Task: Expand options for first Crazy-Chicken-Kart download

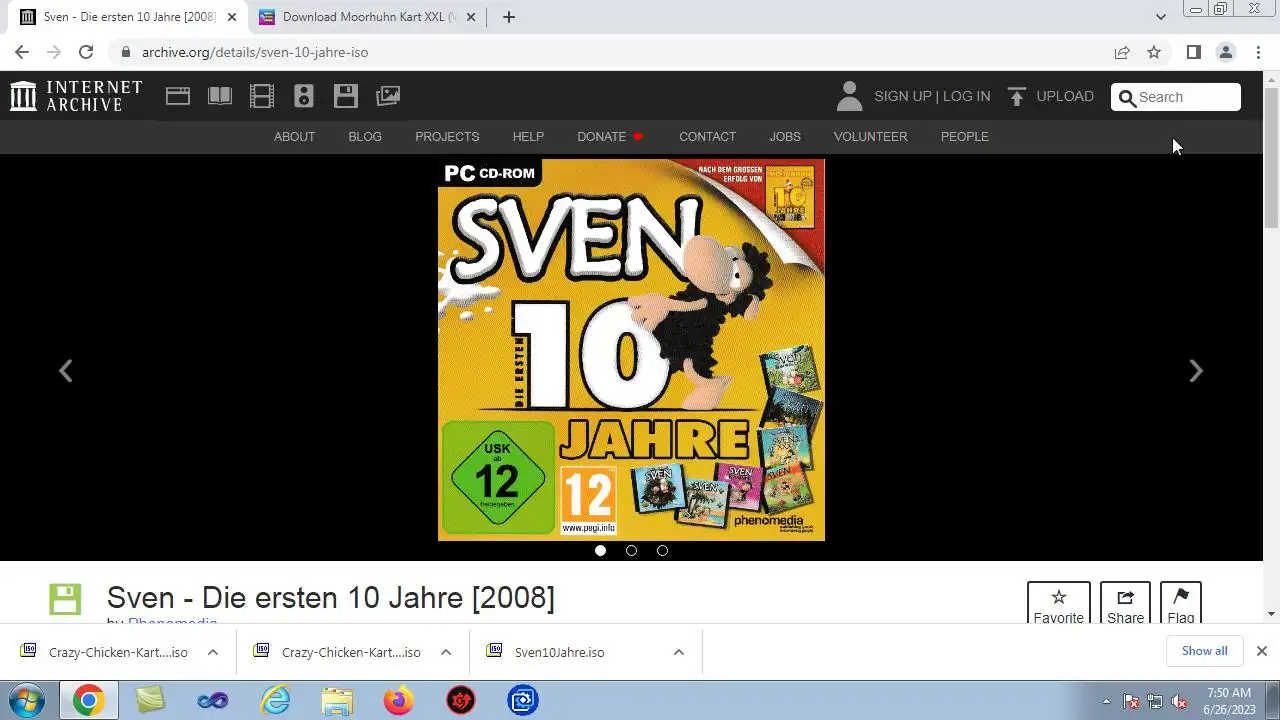Action: 213,652
